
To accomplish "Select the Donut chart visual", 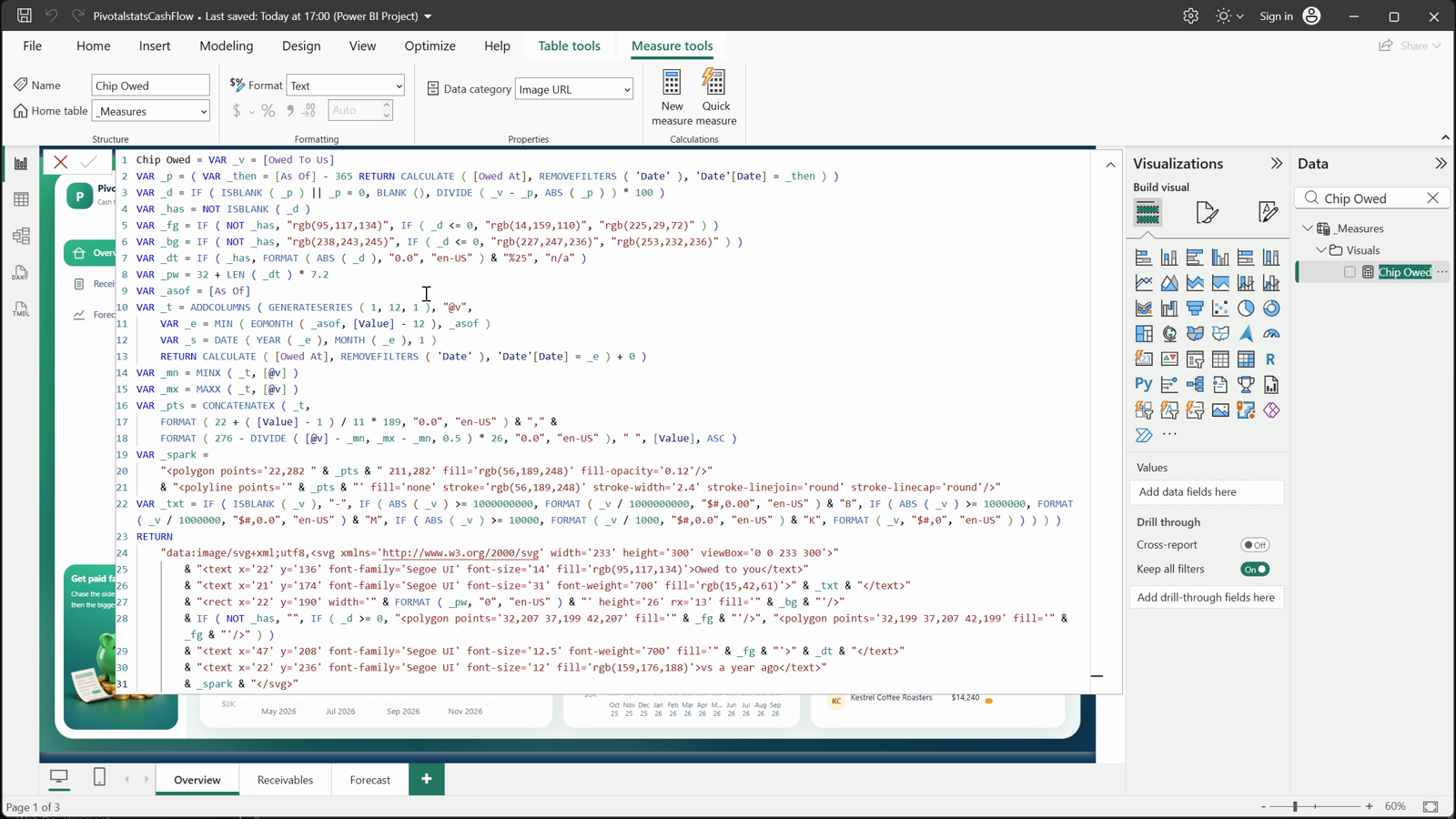I will 1271,308.
